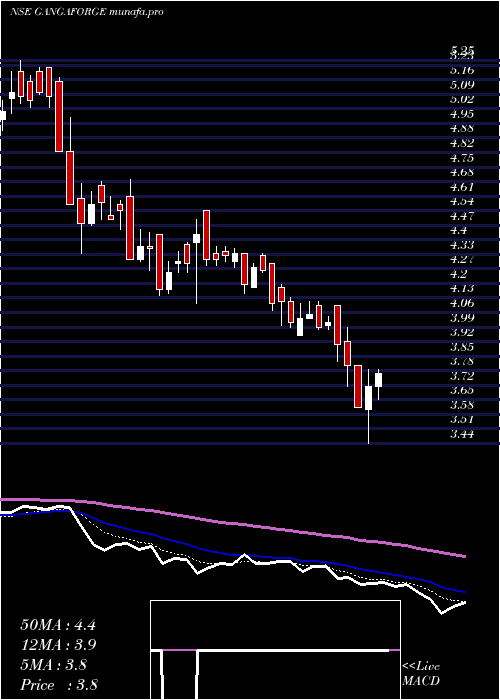Image resolution: width=500 pixels, height=700 pixels.
Task: Click the 5.02 price level label
Action: coord(462,99)
